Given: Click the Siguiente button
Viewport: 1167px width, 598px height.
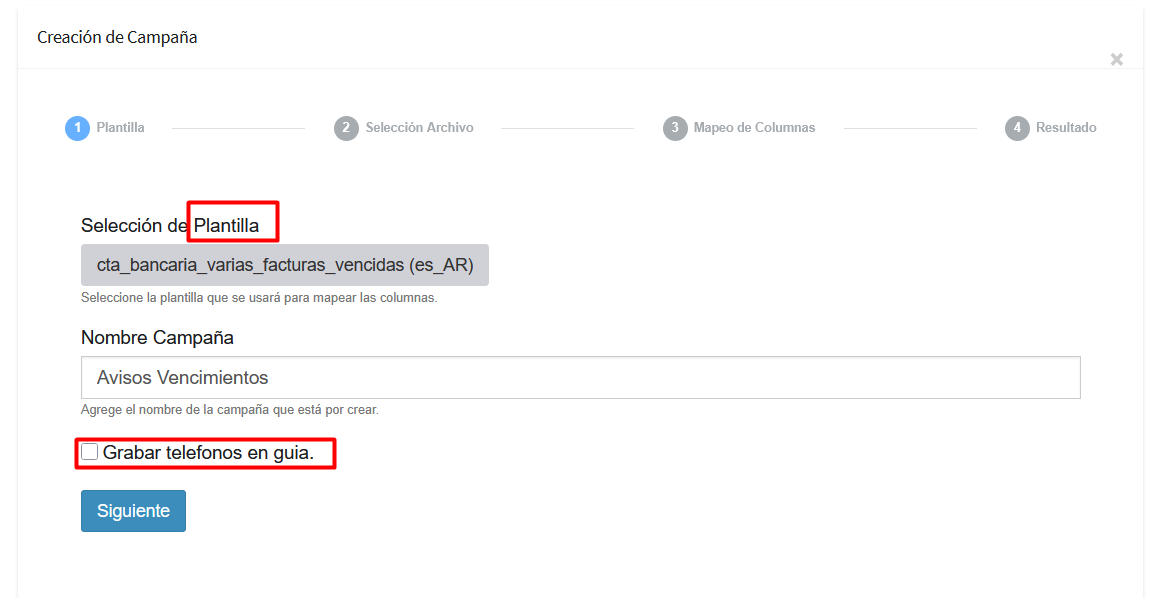Looking at the screenshot, I should [x=133, y=511].
